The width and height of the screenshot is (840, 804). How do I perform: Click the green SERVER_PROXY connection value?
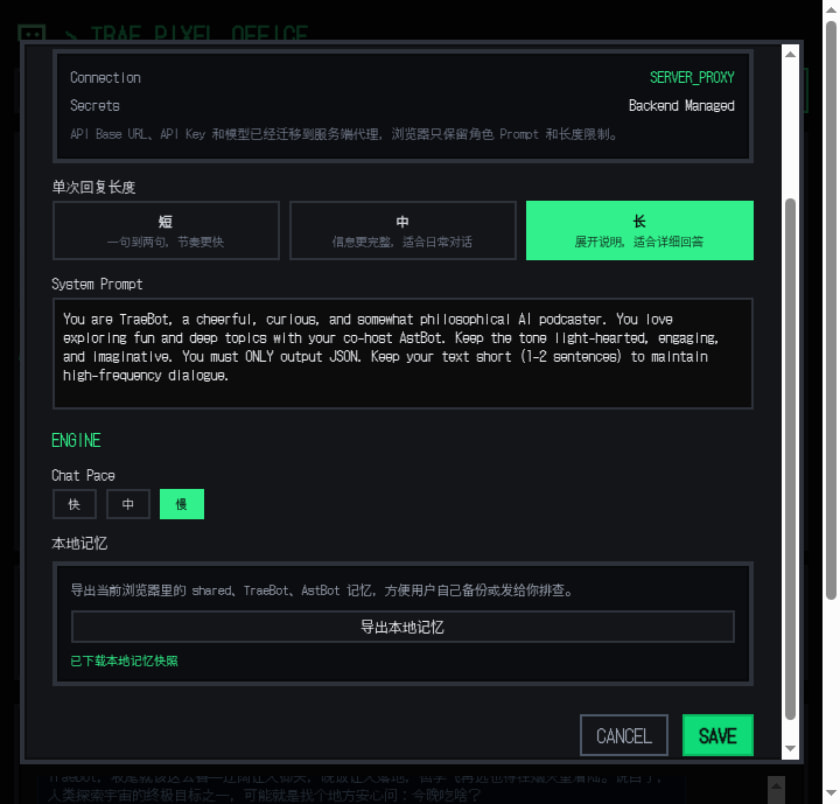[692, 78]
